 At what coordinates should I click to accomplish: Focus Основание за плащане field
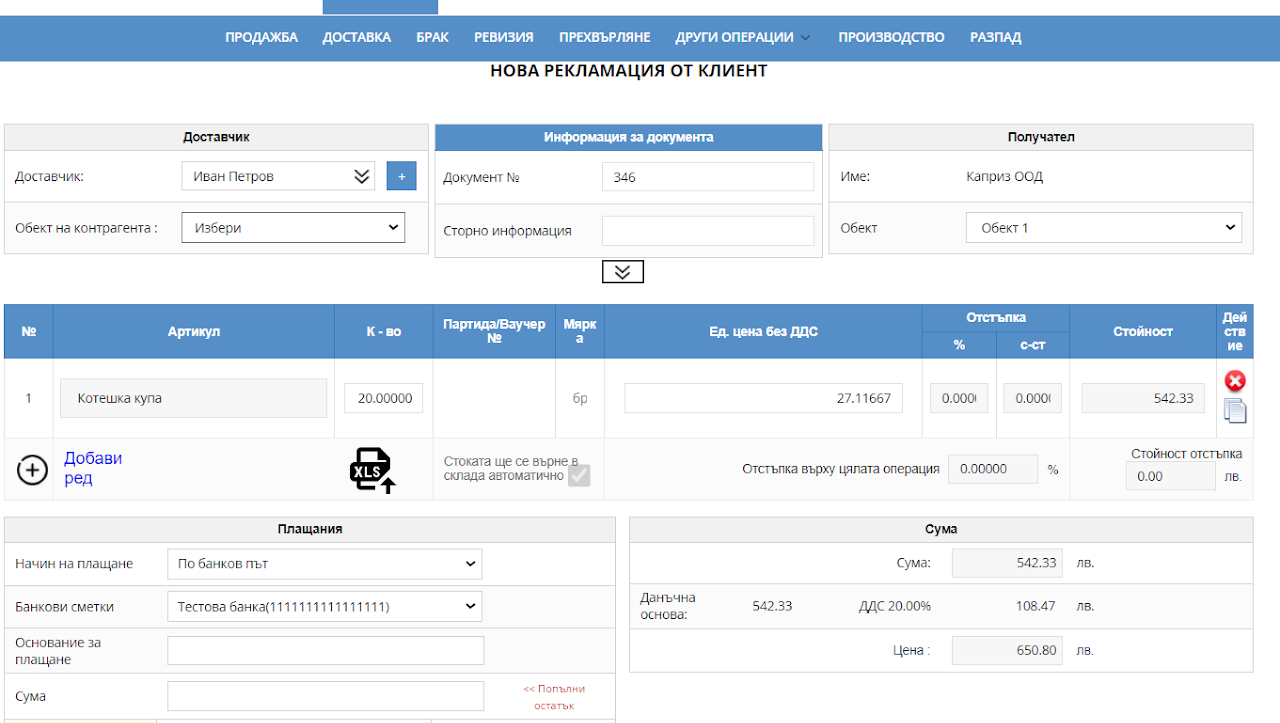coord(325,651)
